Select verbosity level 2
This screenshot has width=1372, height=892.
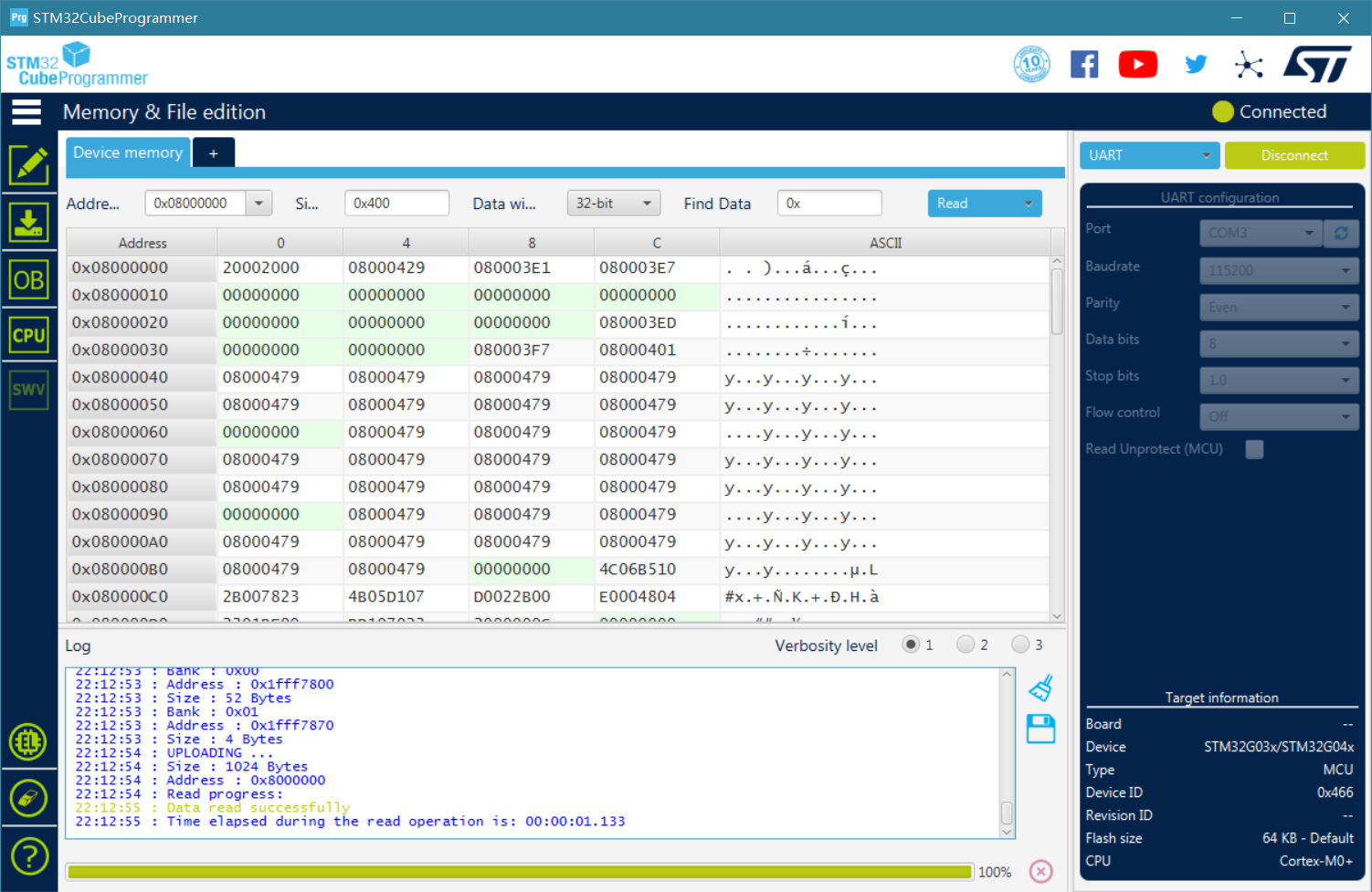coord(966,645)
